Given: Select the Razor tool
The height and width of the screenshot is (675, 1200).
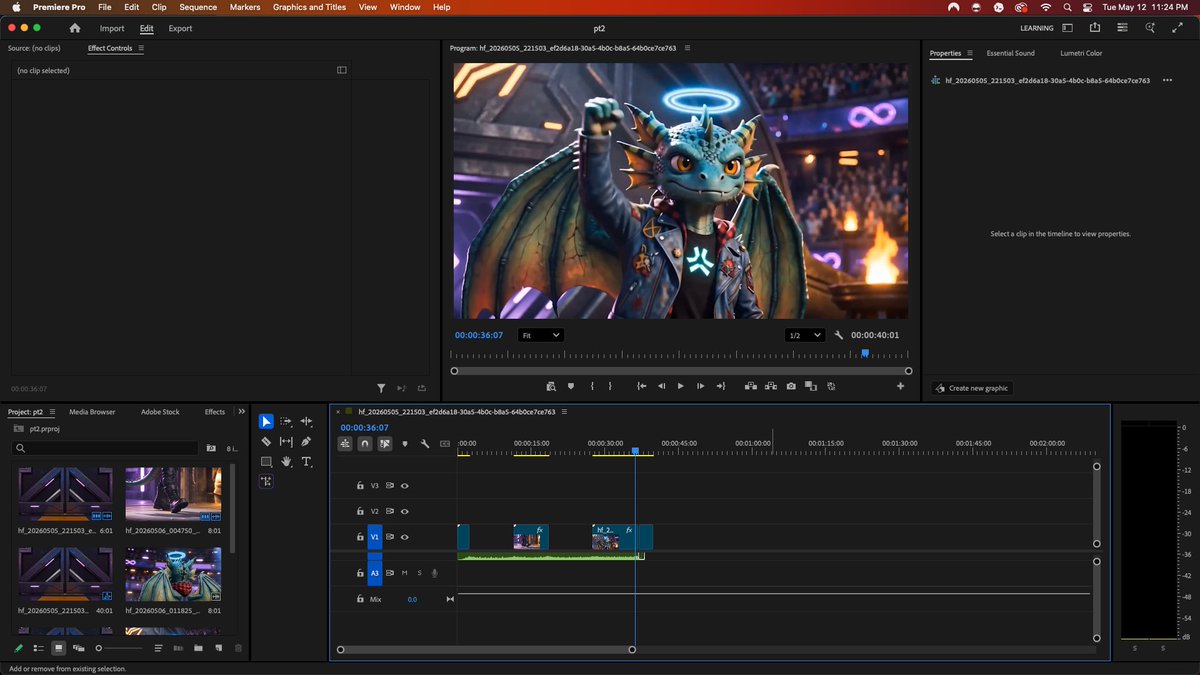Looking at the screenshot, I should [266, 441].
